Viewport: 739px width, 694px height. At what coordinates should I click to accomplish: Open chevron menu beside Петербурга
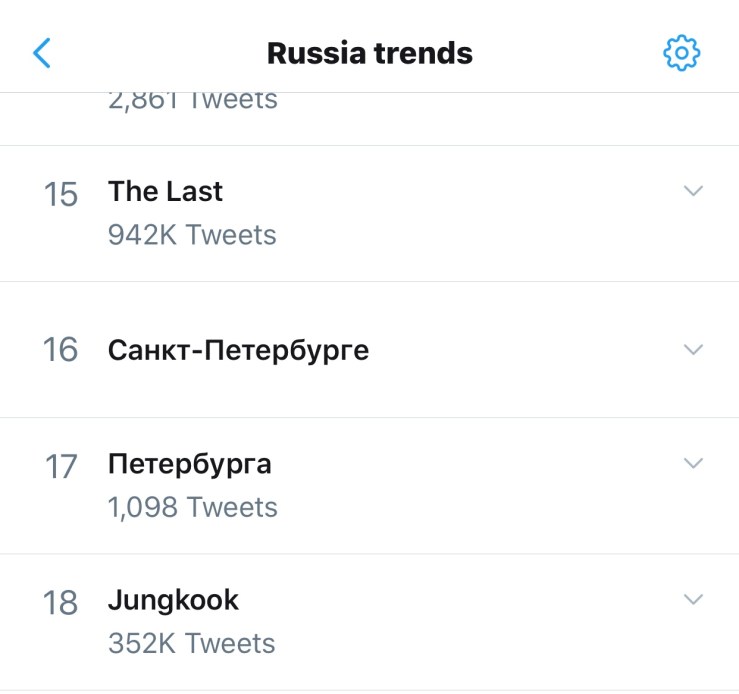click(693, 463)
